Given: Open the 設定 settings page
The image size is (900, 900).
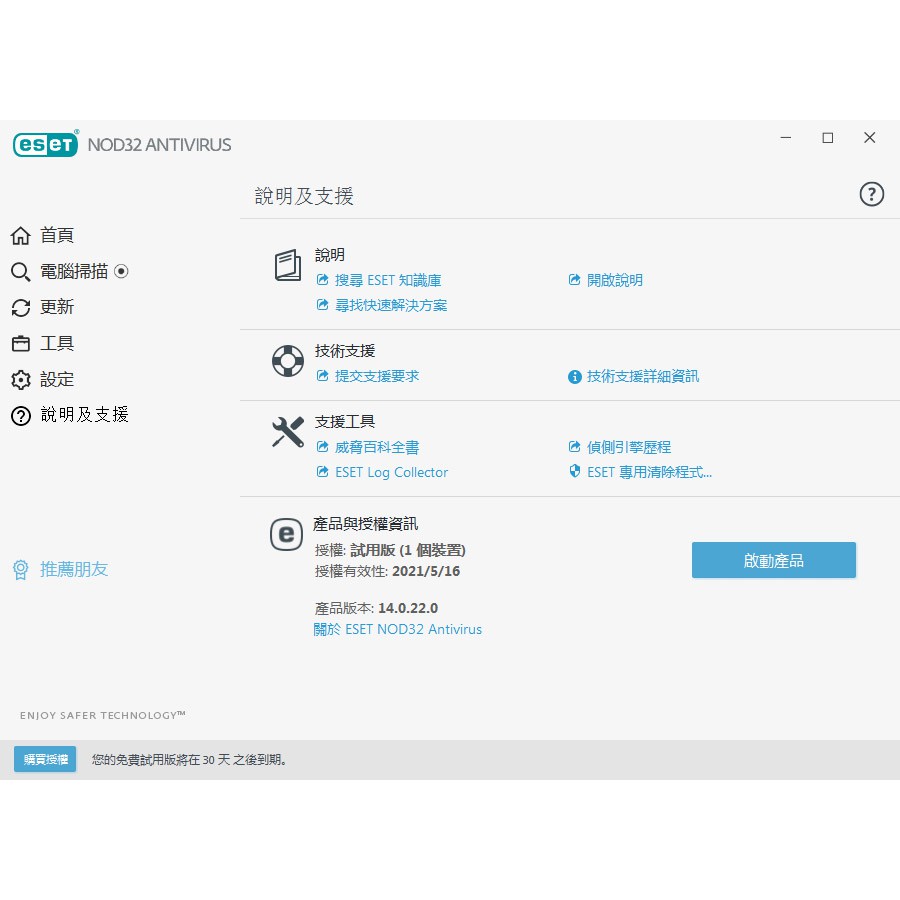Looking at the screenshot, I should pos(57,379).
